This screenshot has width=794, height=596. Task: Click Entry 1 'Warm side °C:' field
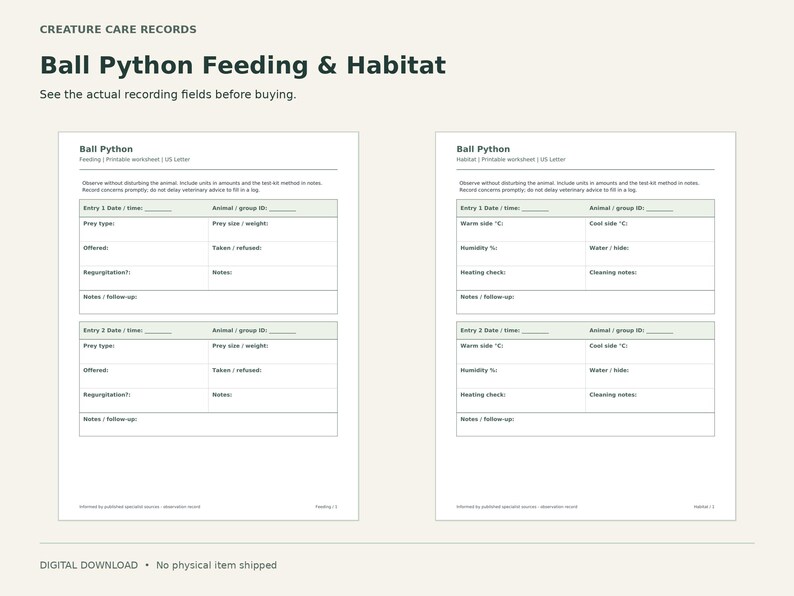click(521, 229)
